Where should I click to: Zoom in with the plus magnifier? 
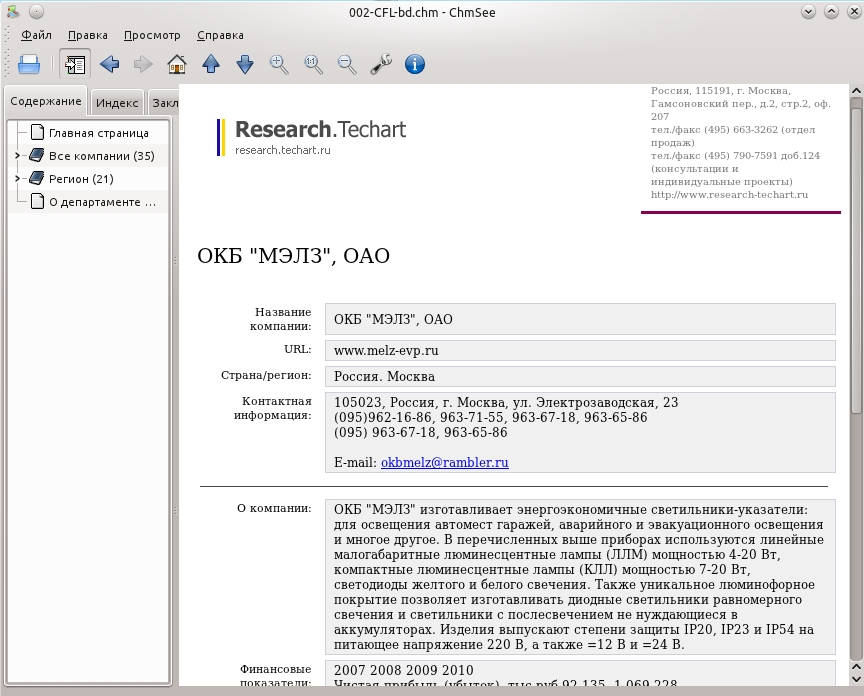pos(279,64)
